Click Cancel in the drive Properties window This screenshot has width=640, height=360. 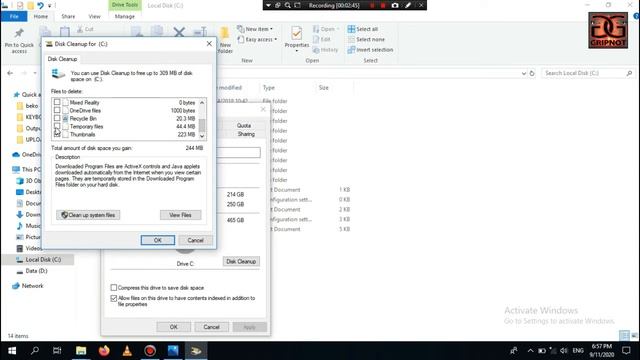pyautogui.click(x=211, y=327)
